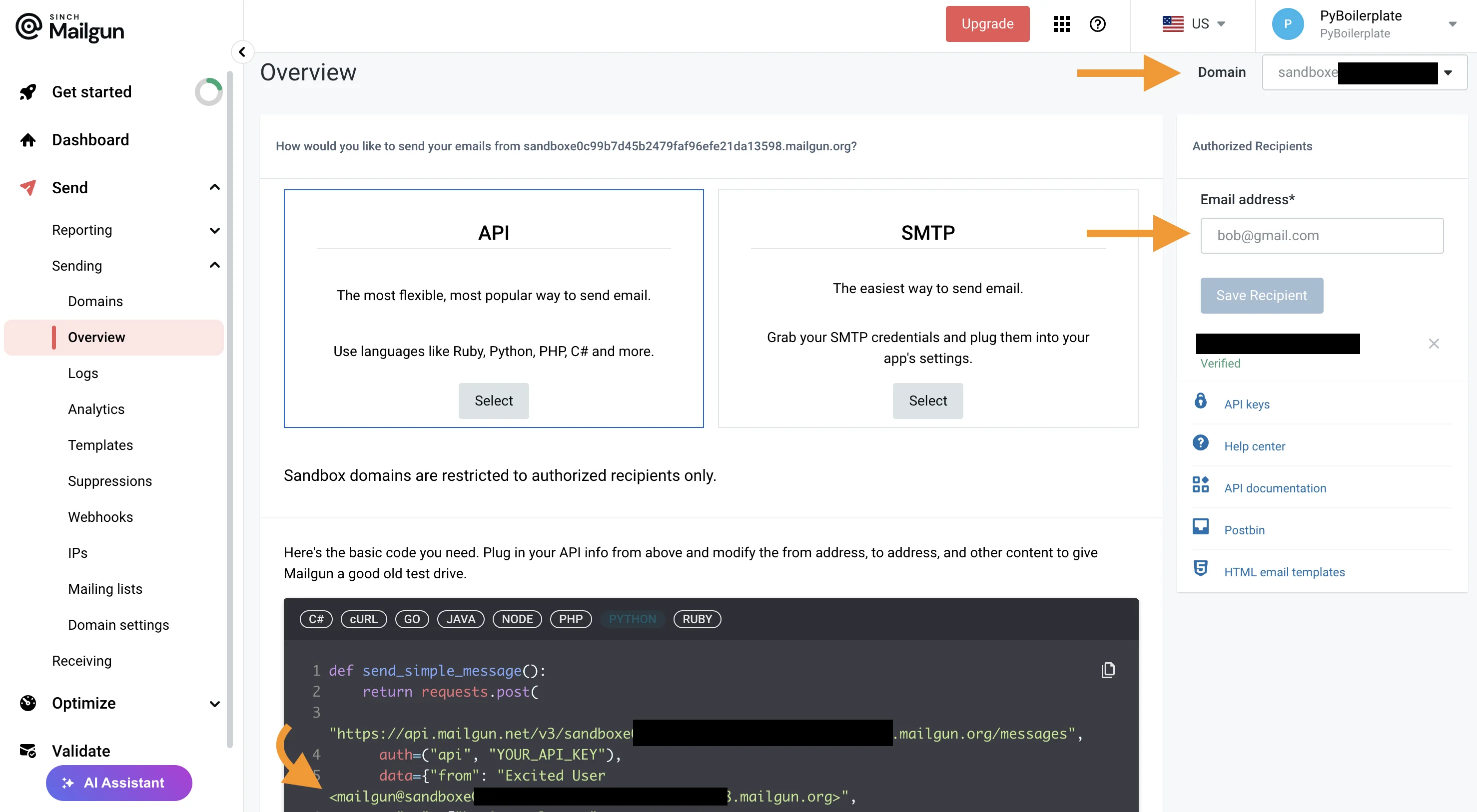Click the Send paper-plane icon
1477x812 pixels.
pos(27,187)
